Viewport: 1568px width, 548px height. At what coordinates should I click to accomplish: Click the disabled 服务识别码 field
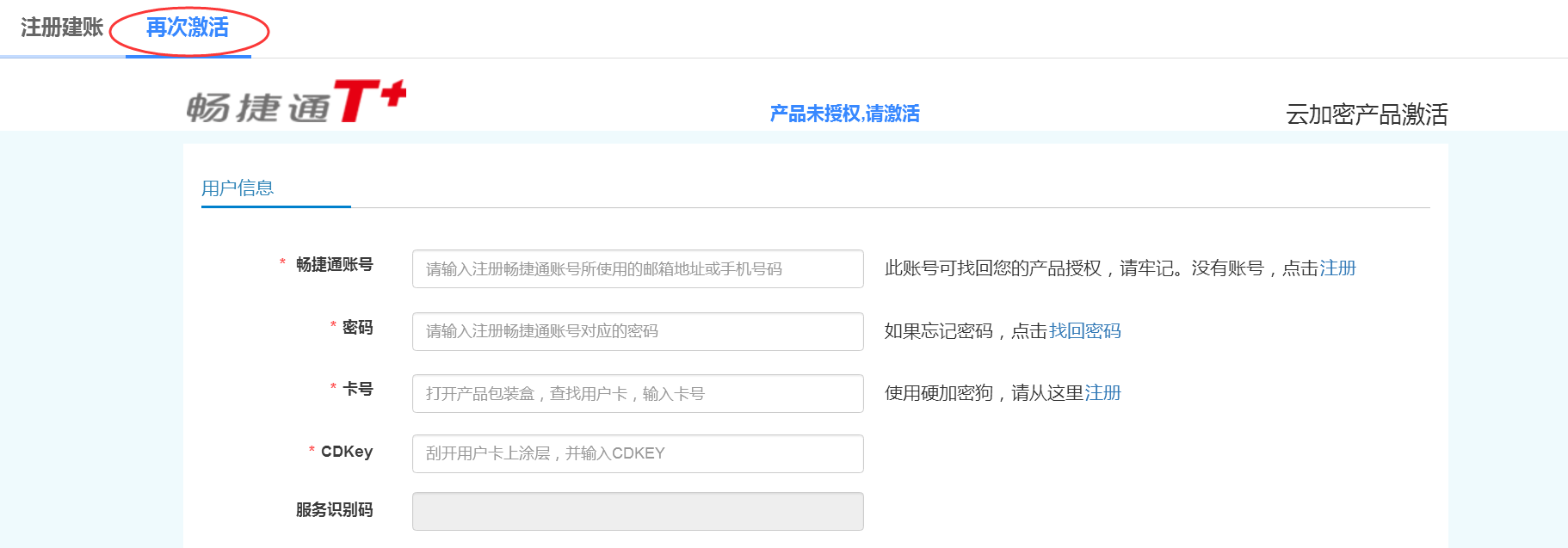[638, 511]
